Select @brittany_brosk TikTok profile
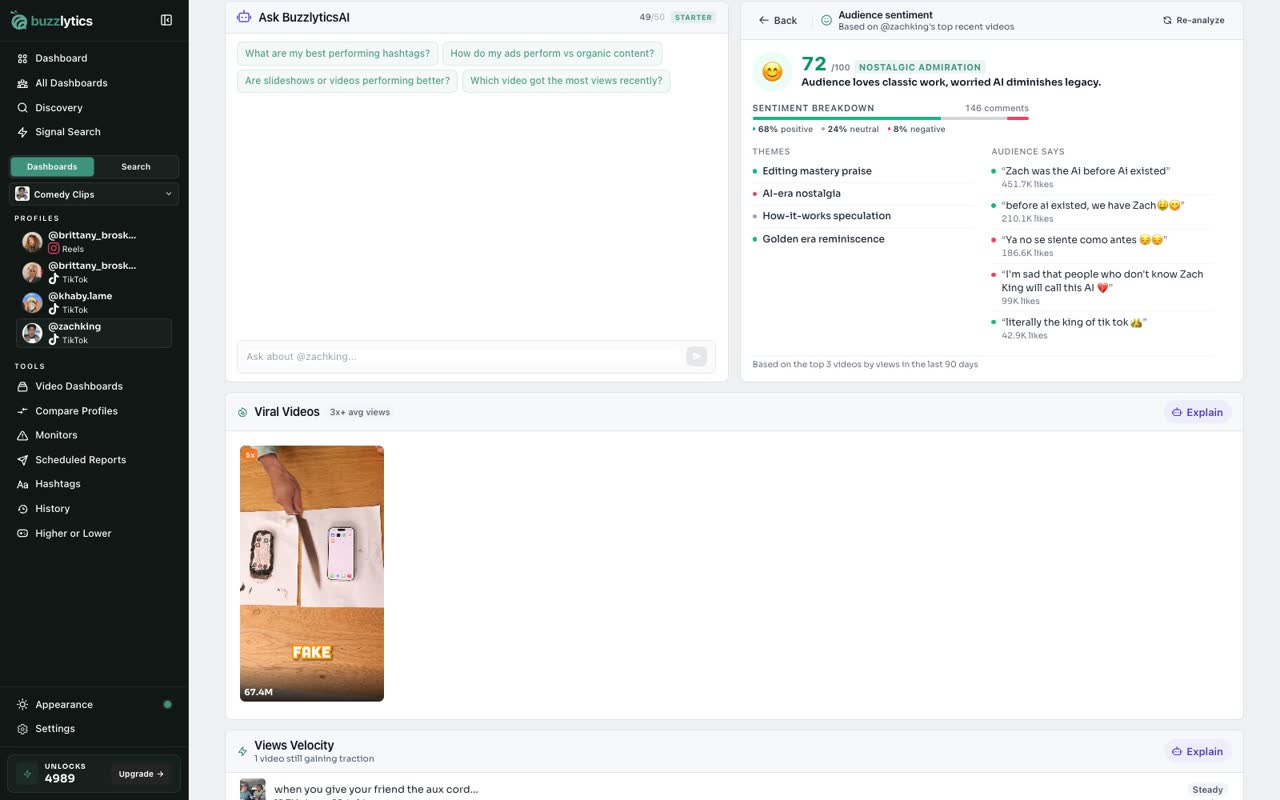The image size is (1280, 800). click(x=94, y=272)
